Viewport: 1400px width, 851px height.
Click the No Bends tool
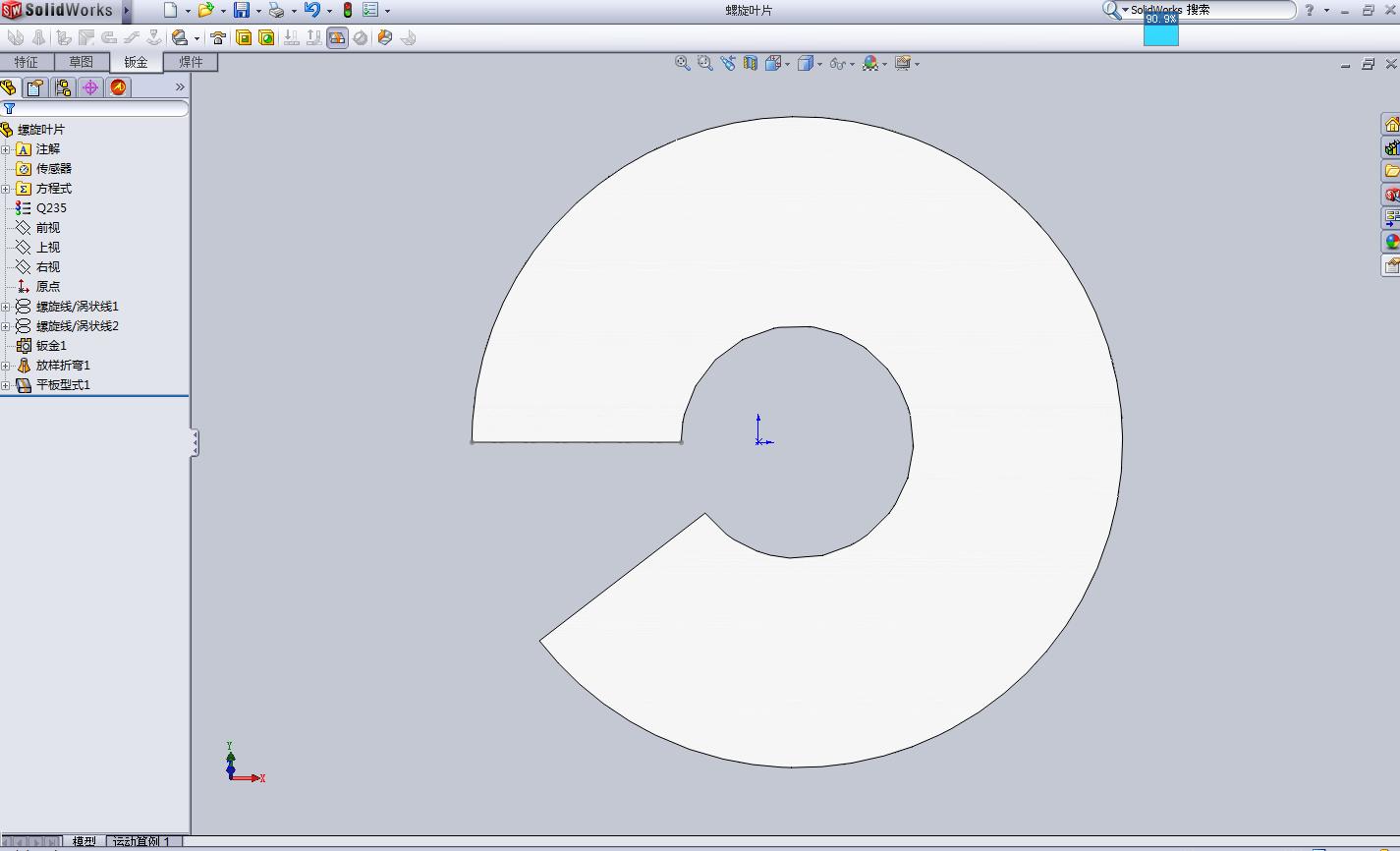coord(361,37)
